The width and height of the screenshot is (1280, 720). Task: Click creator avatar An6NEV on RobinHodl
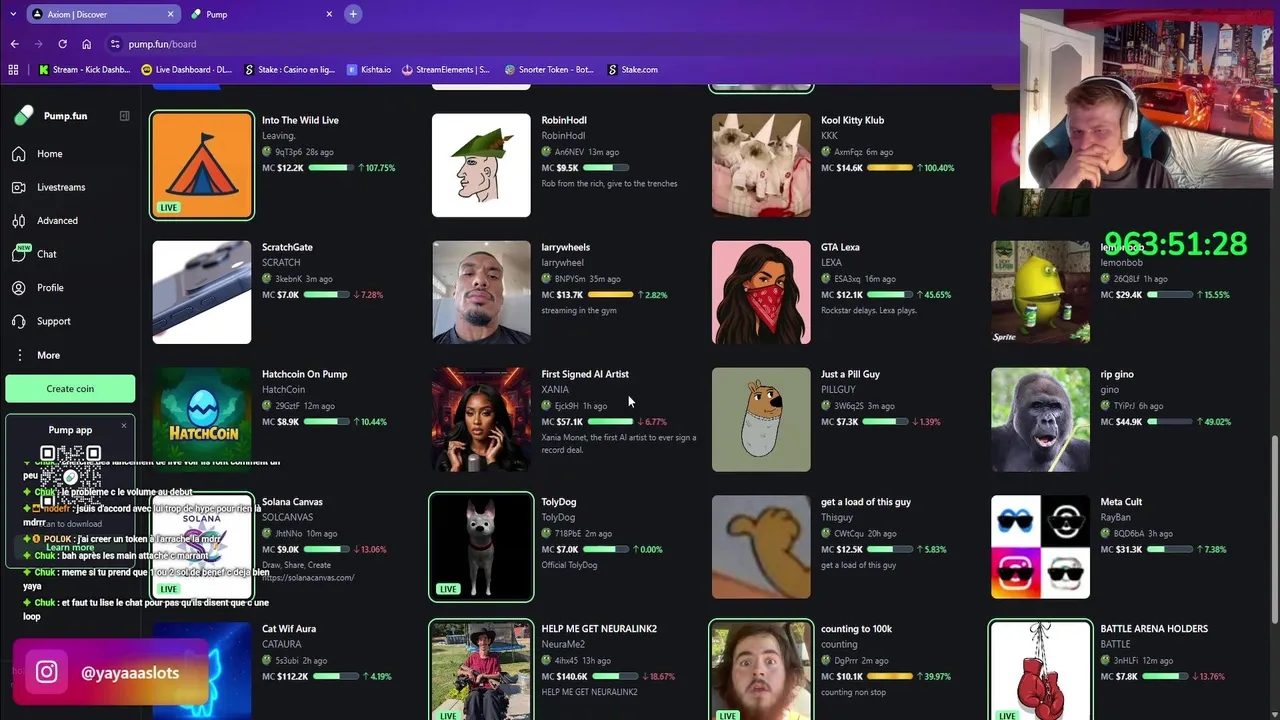pos(547,152)
